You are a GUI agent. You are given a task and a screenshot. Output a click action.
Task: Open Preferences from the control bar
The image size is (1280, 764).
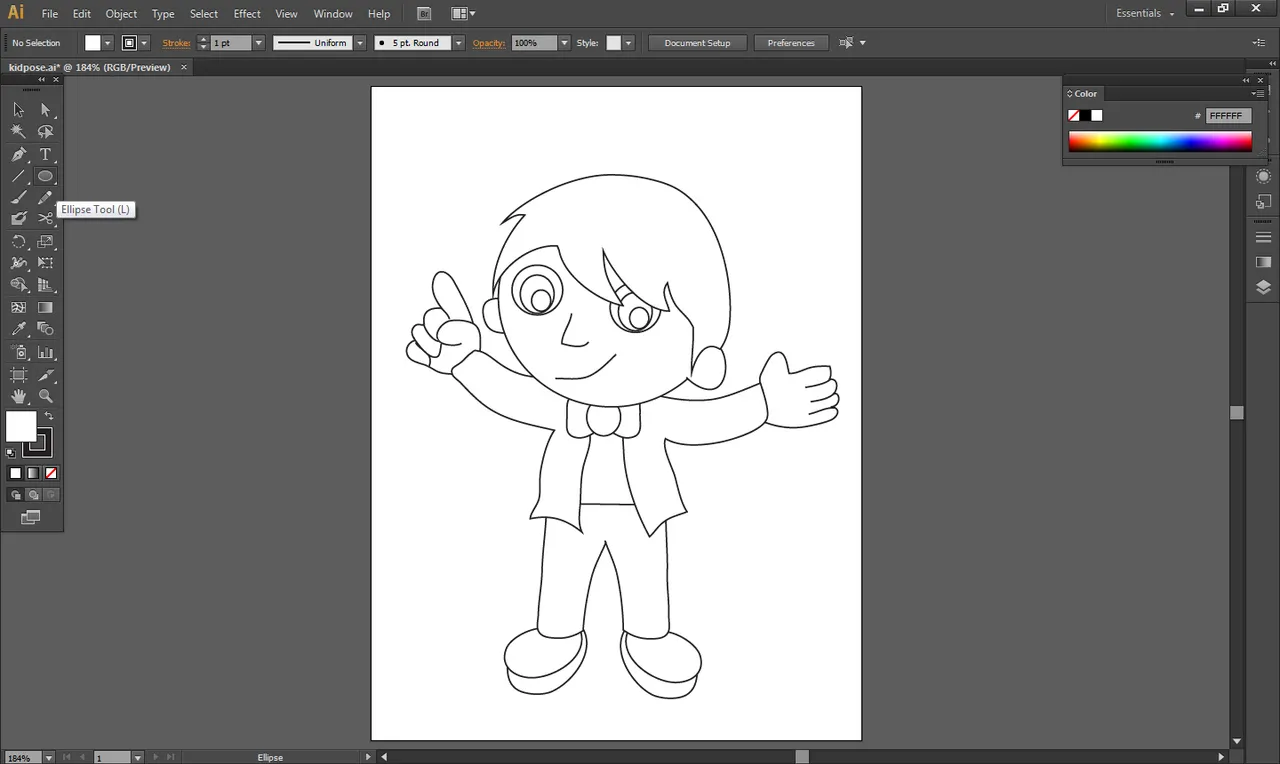791,43
